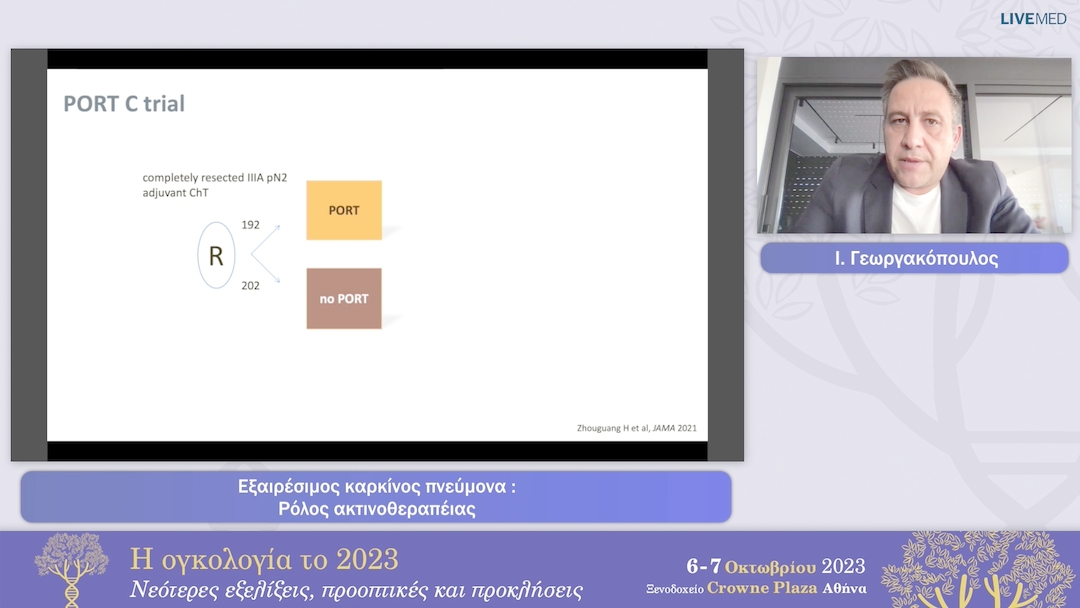The image size is (1080, 608).
Task: Click the LIVEMED logo
Action: tap(1031, 18)
